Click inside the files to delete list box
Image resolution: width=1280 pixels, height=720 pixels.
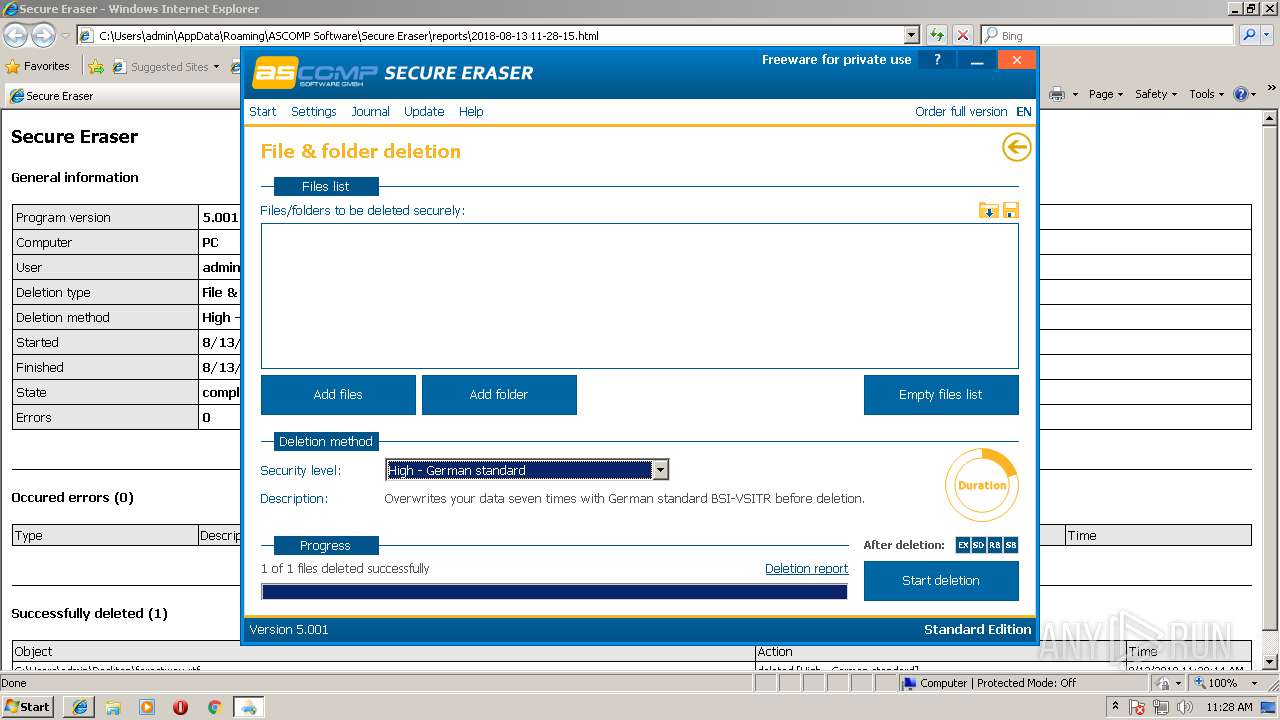pyautogui.click(x=640, y=296)
